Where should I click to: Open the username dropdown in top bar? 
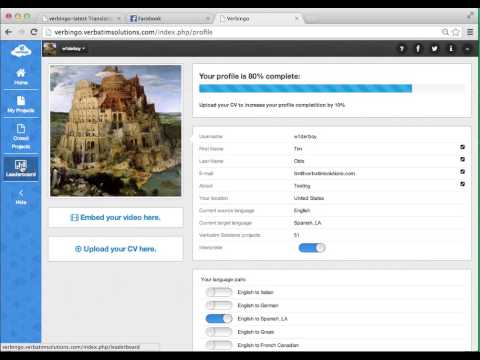(x=73, y=49)
